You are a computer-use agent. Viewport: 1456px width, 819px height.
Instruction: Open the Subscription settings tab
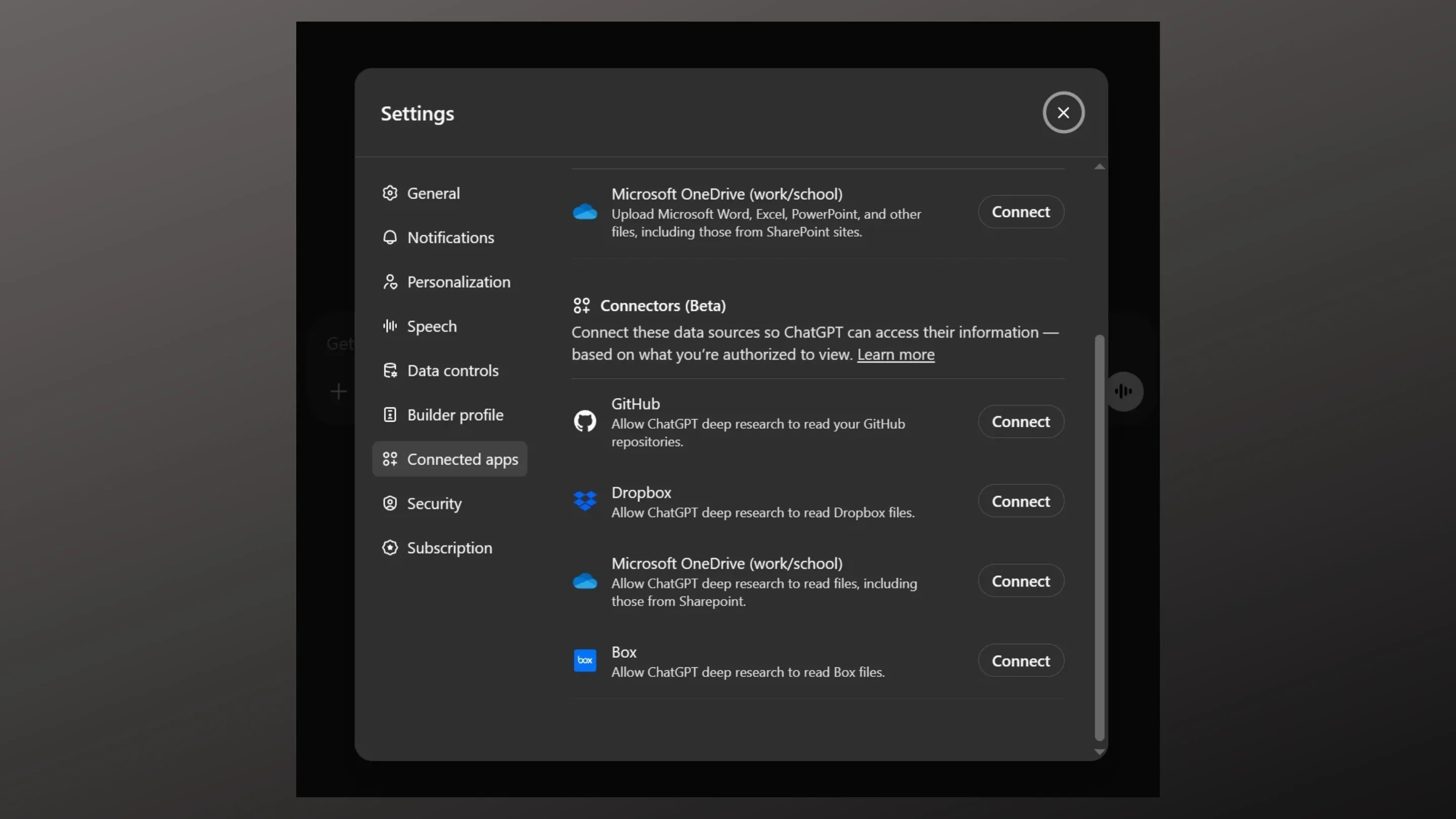[x=449, y=548]
